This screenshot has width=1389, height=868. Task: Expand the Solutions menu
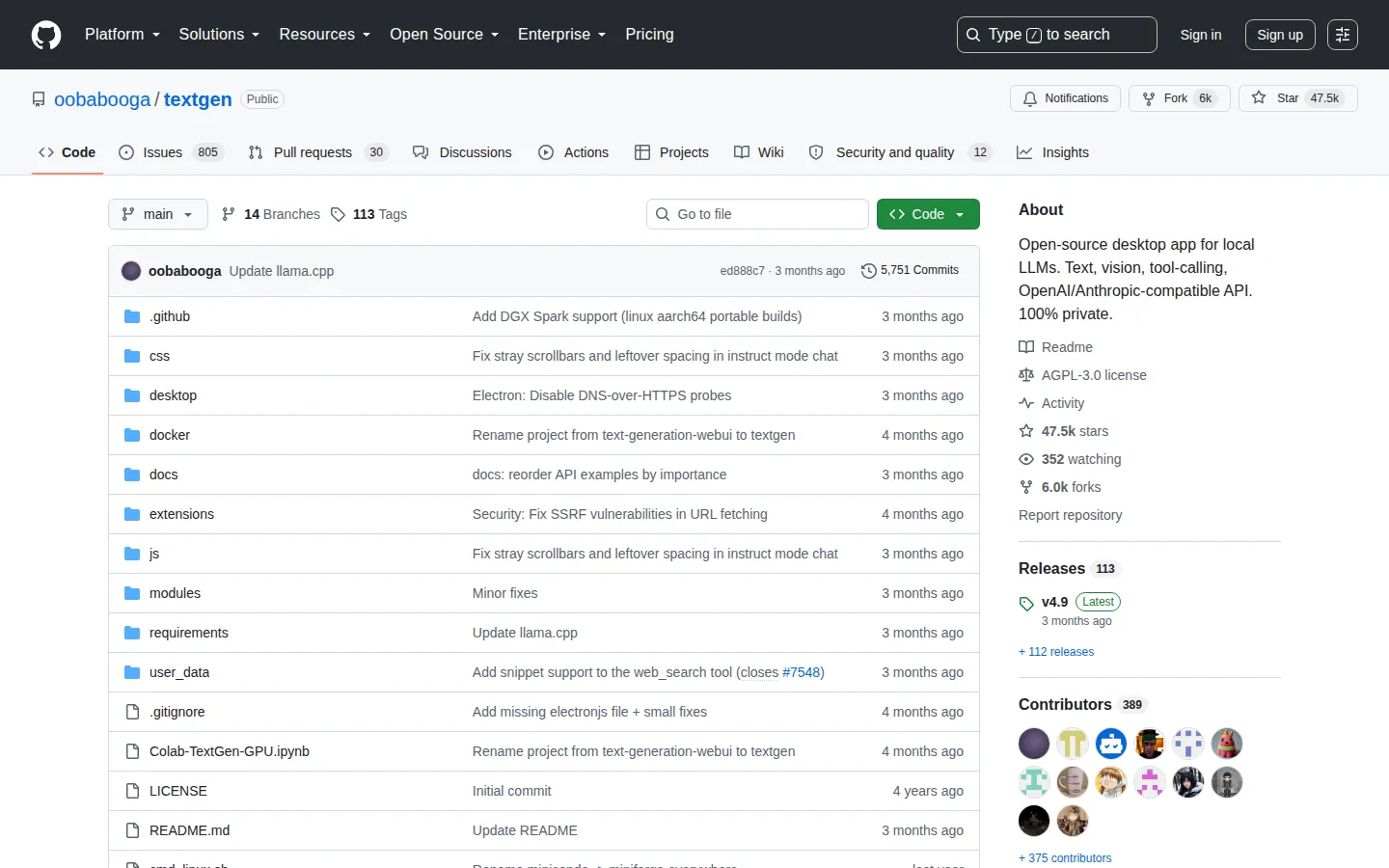click(219, 35)
